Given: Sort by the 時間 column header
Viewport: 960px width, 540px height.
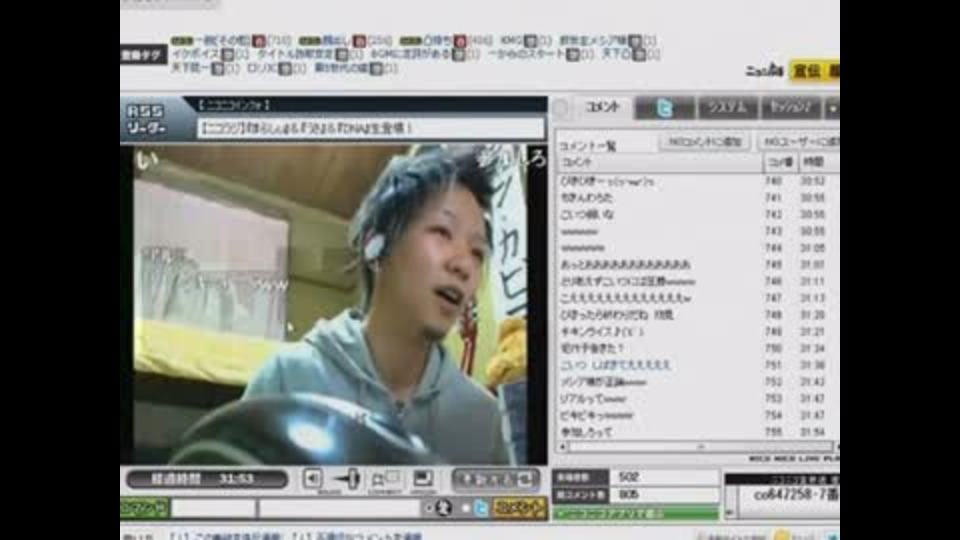Looking at the screenshot, I should [x=818, y=162].
